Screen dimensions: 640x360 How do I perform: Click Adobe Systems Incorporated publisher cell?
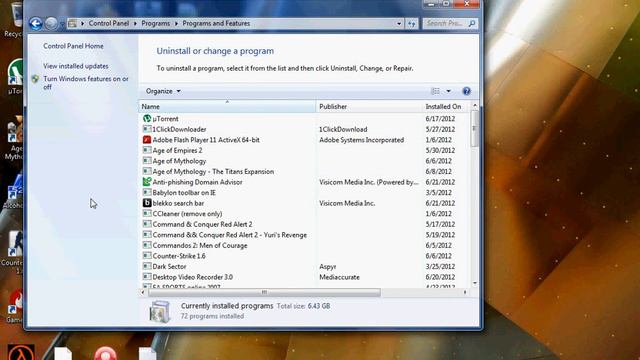[x=361, y=140]
